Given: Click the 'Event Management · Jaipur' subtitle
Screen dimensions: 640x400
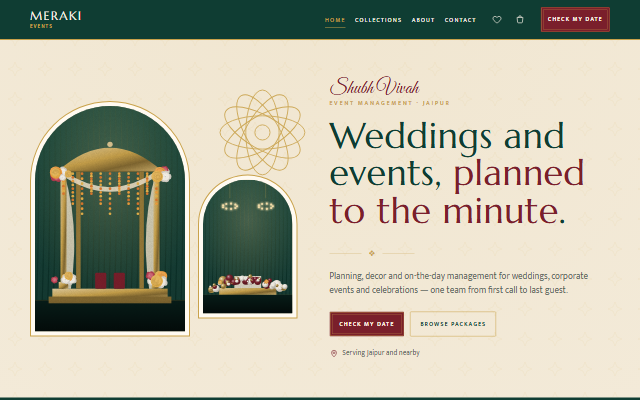Looking at the screenshot, I should tap(389, 103).
